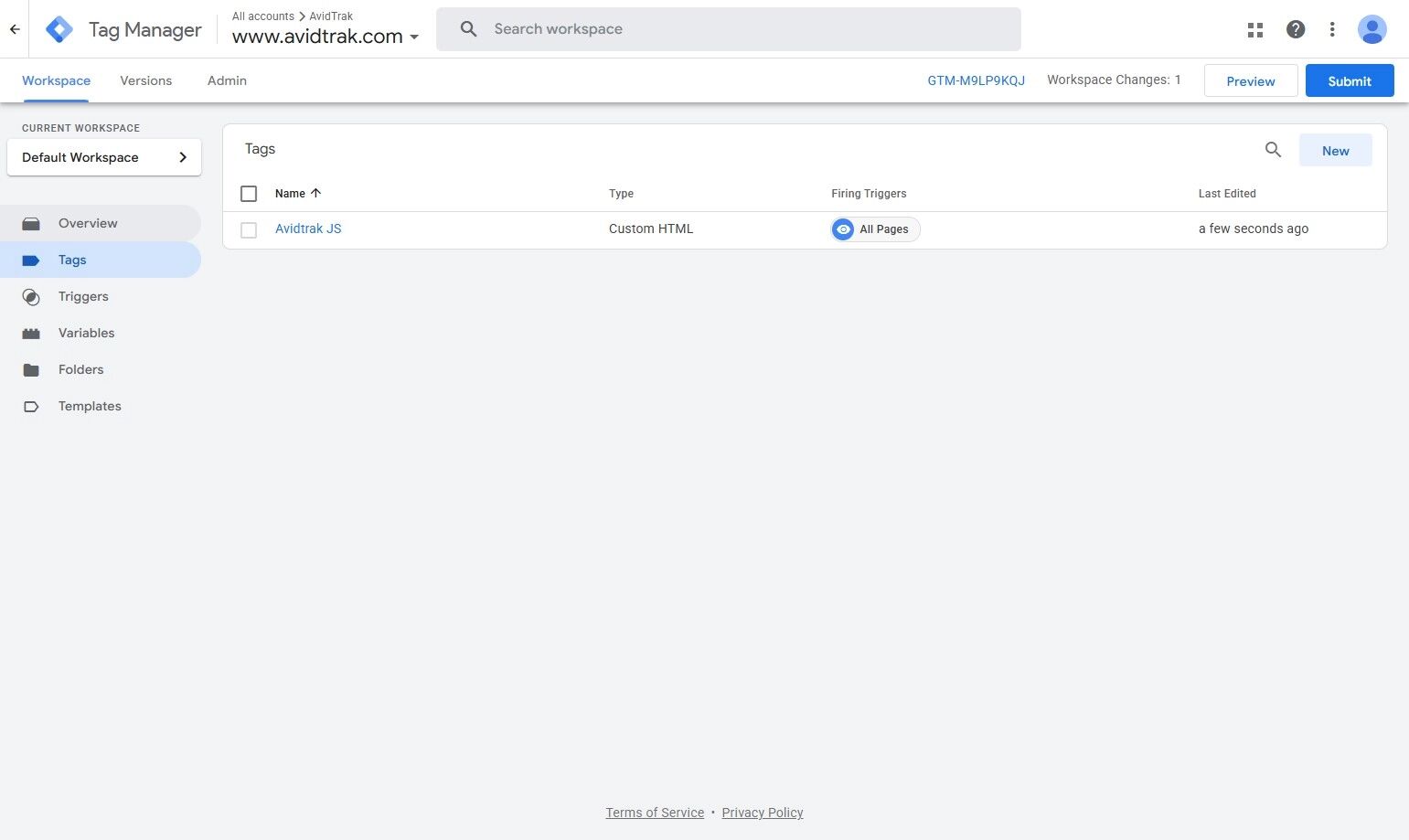This screenshot has height=840, width=1409.
Task: Check the select-all tags checkbox
Action: [x=248, y=193]
